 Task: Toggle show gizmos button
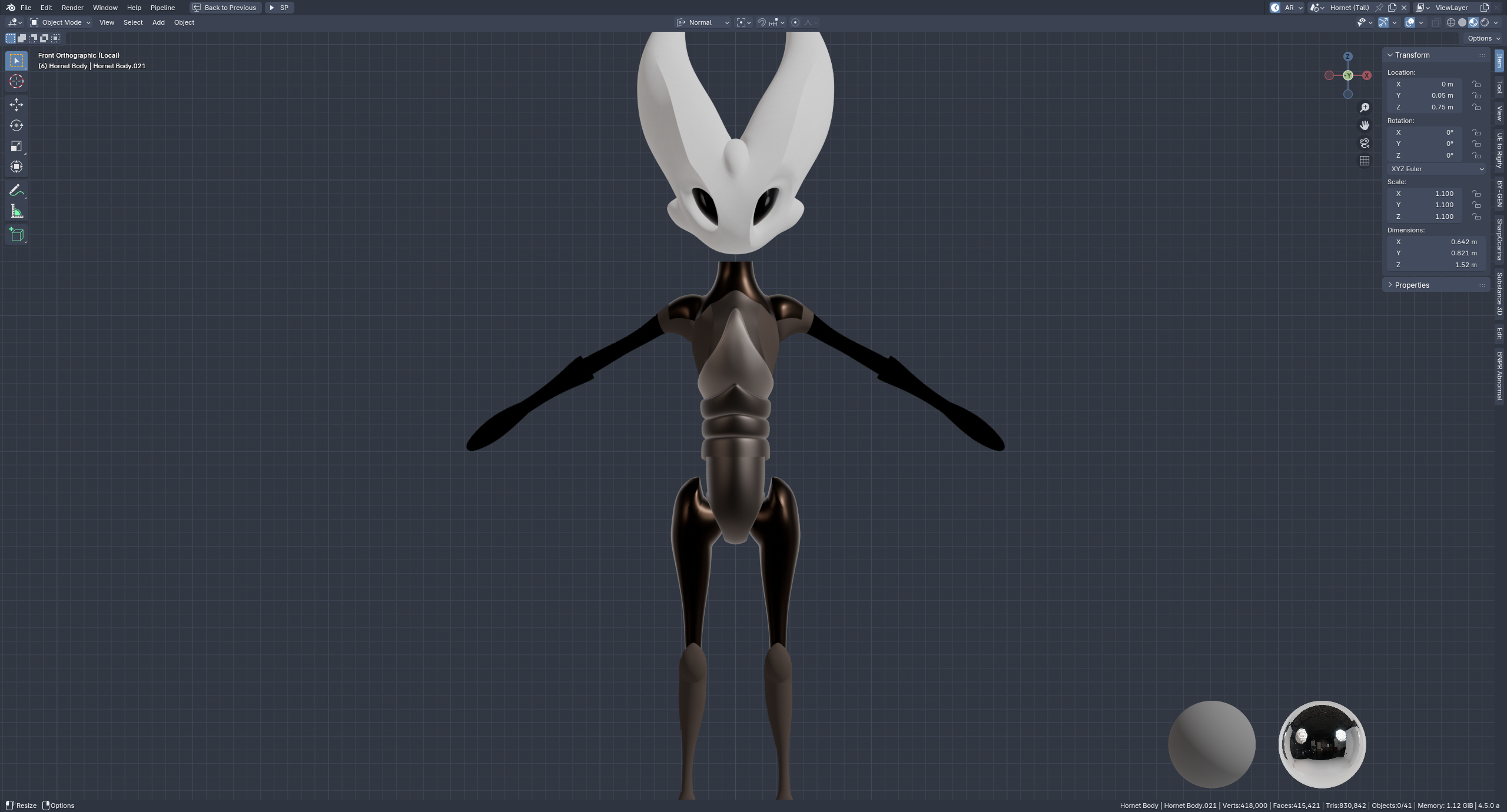(x=1383, y=22)
